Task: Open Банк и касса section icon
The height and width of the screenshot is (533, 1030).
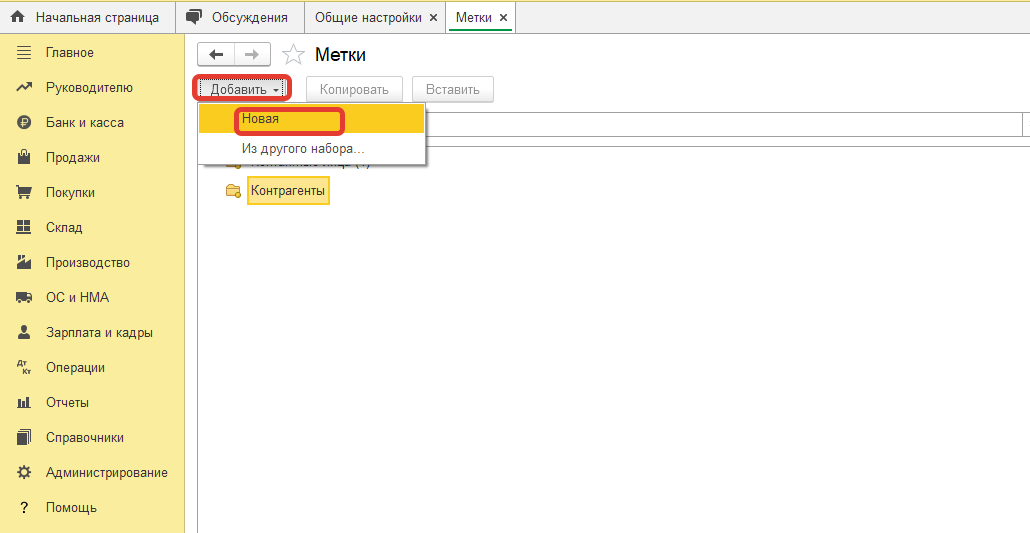Action: pos(25,123)
